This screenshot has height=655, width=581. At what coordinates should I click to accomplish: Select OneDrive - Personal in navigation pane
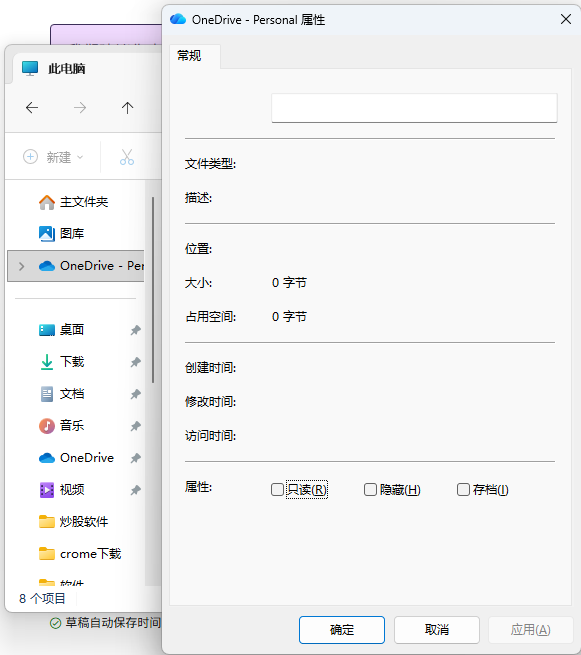click(x=76, y=266)
